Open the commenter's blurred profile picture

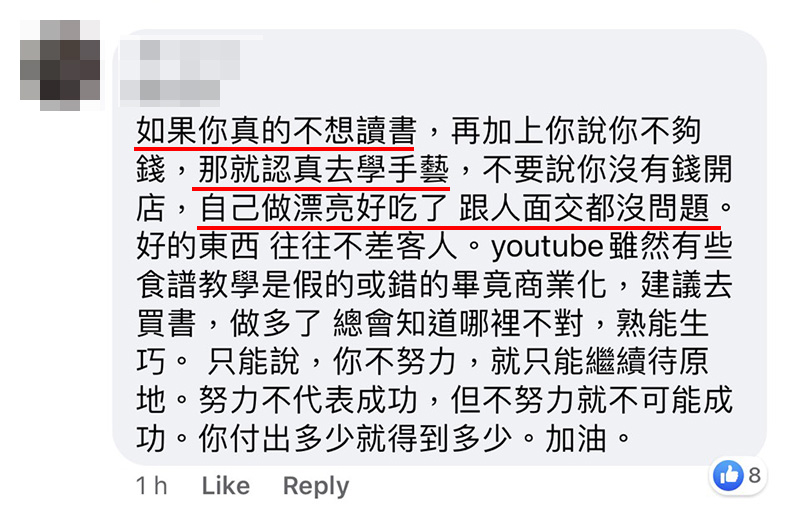(60, 65)
